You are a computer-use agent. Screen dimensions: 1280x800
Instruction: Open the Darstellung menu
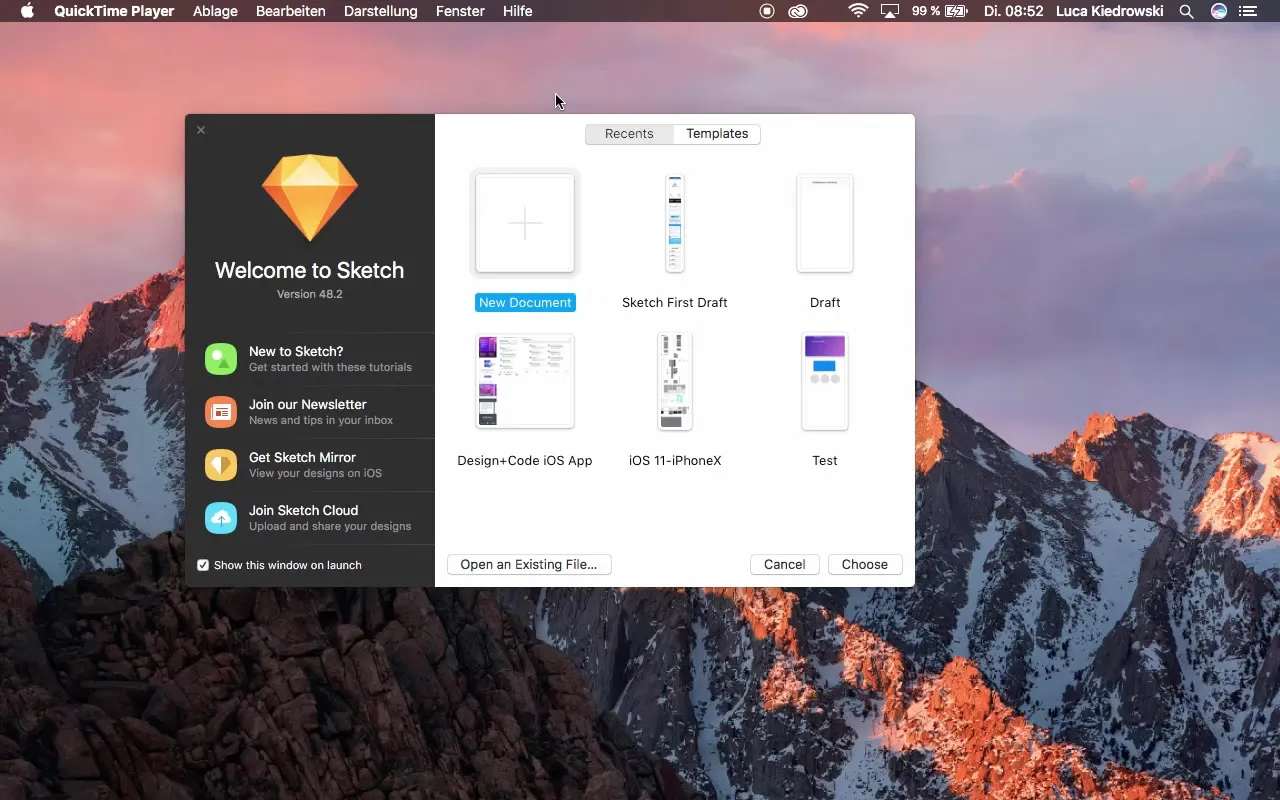(x=381, y=11)
